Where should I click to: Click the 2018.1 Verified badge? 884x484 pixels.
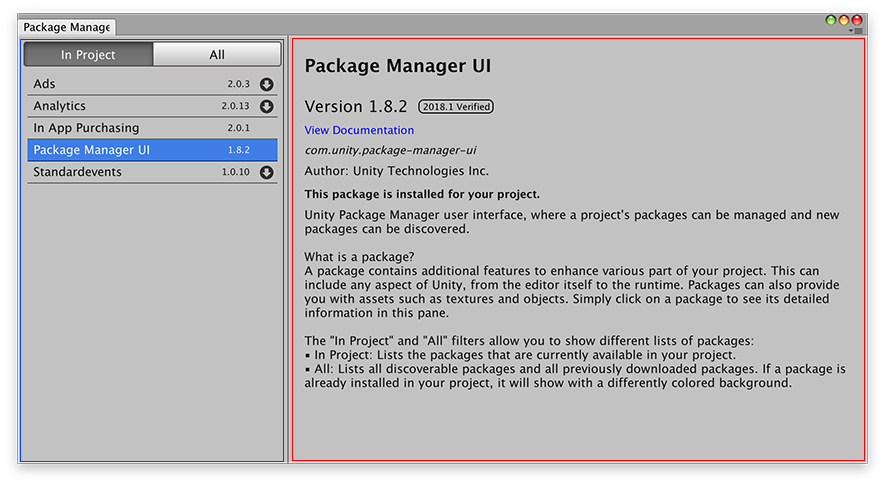(x=456, y=107)
